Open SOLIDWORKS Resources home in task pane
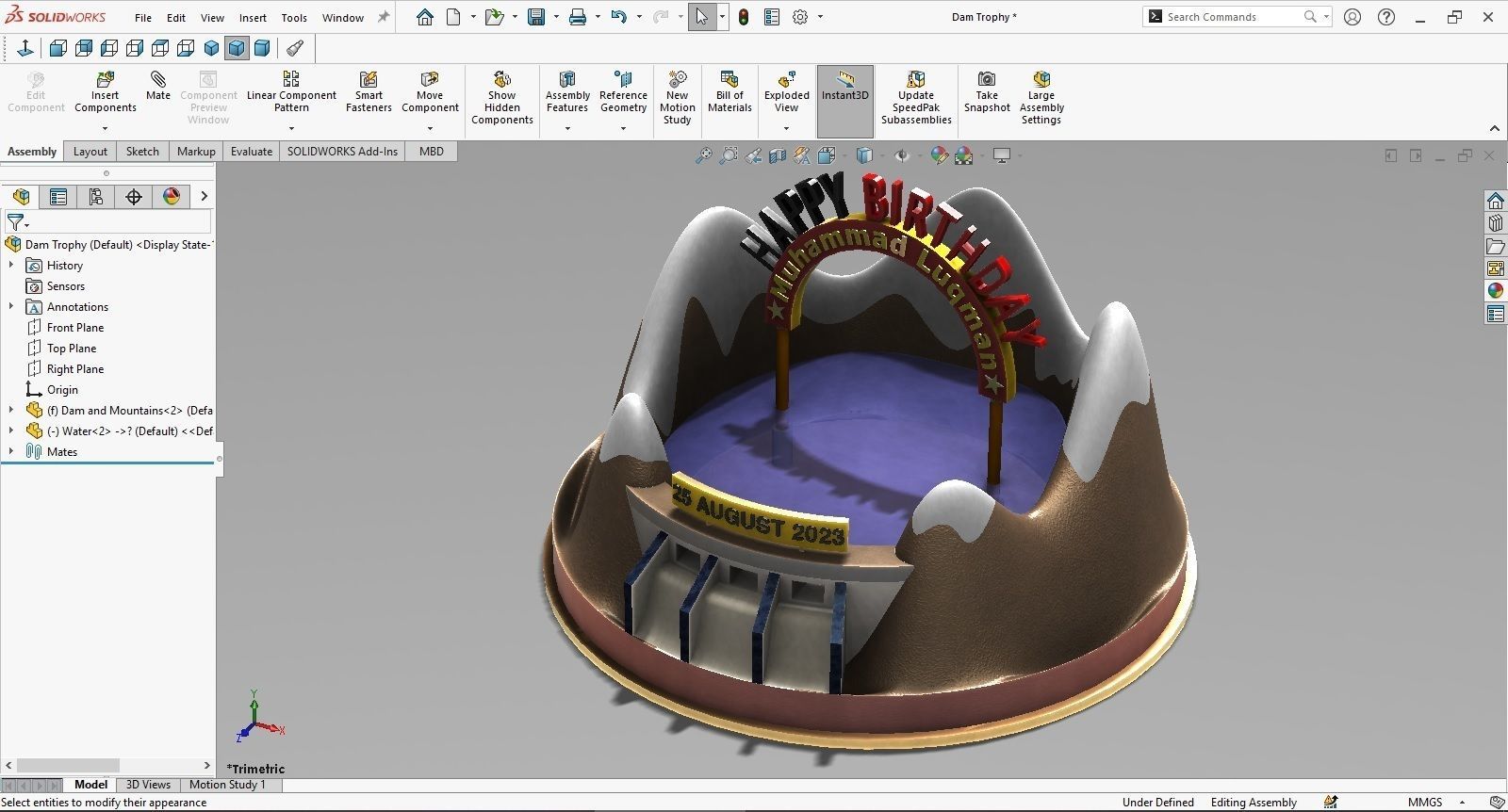Image resolution: width=1508 pixels, height=812 pixels. [x=1496, y=201]
